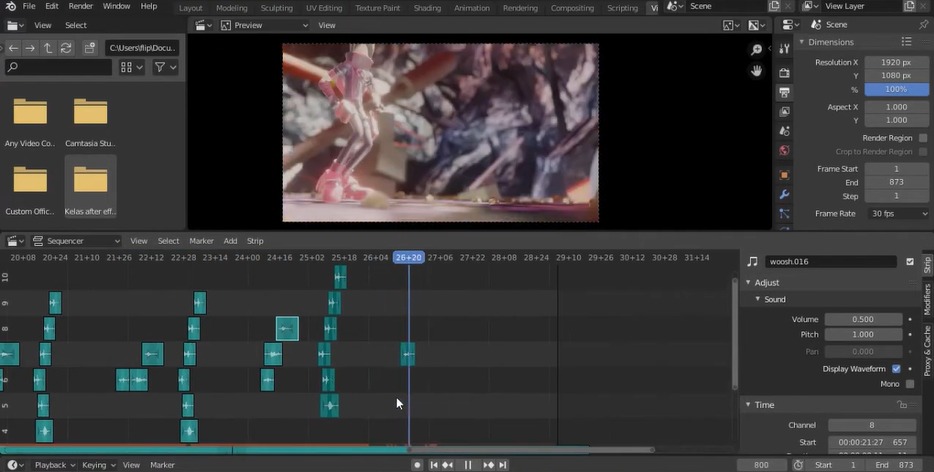Adjust the Volume 0.500 slider
This screenshot has width=934, height=472.
click(865, 320)
